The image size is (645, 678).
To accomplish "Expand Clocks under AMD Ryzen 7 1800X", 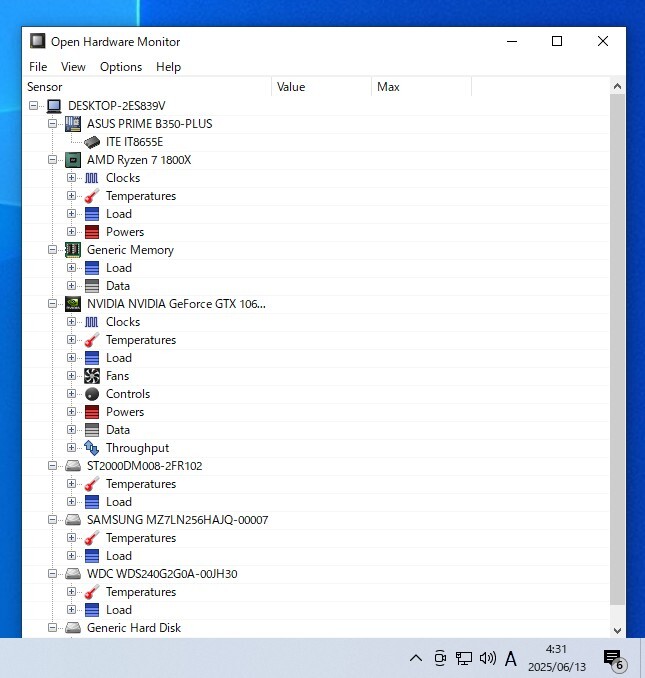I will [71, 178].
